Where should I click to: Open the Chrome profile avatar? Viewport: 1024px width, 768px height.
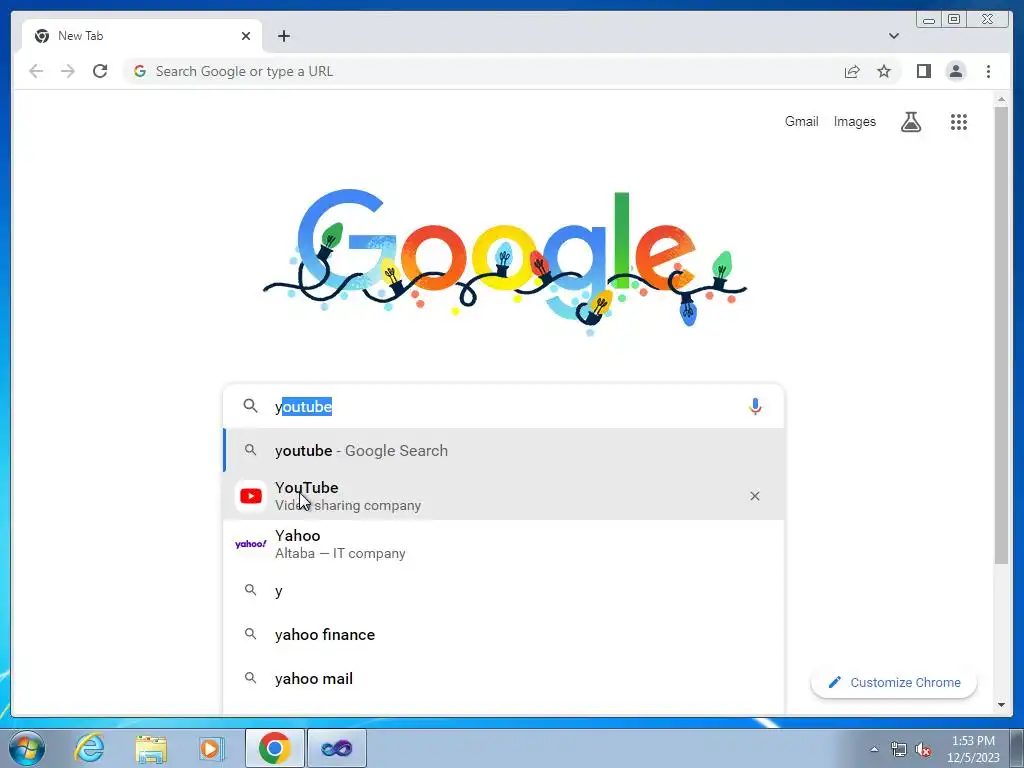955,71
